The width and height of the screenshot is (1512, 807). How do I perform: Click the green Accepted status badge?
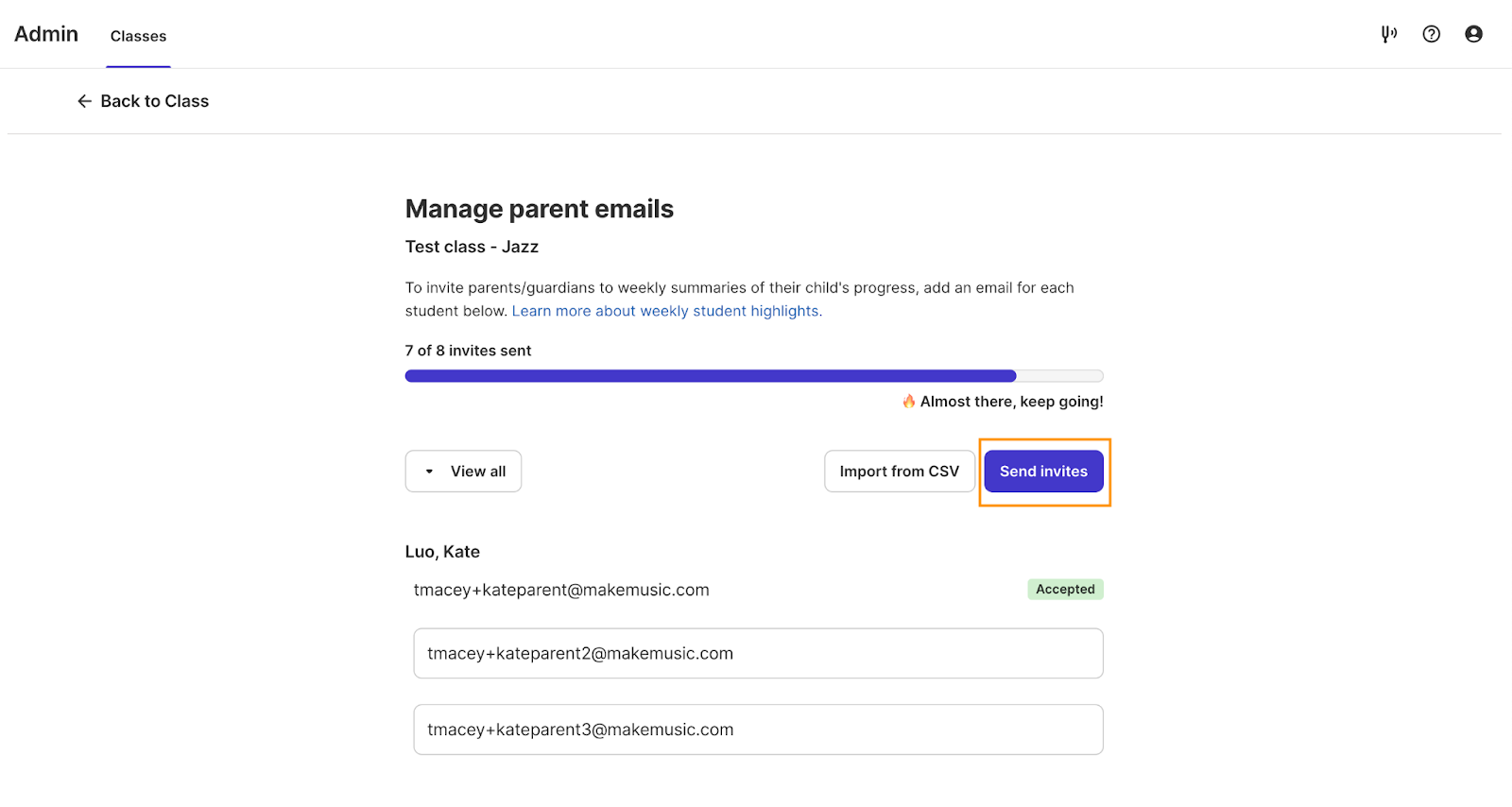(1065, 590)
